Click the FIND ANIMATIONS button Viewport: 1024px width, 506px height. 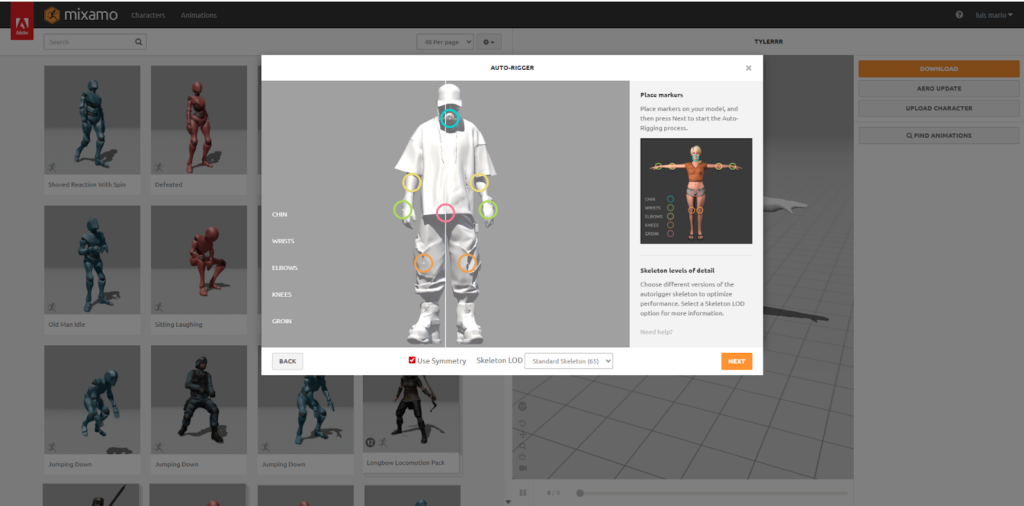tap(938, 136)
